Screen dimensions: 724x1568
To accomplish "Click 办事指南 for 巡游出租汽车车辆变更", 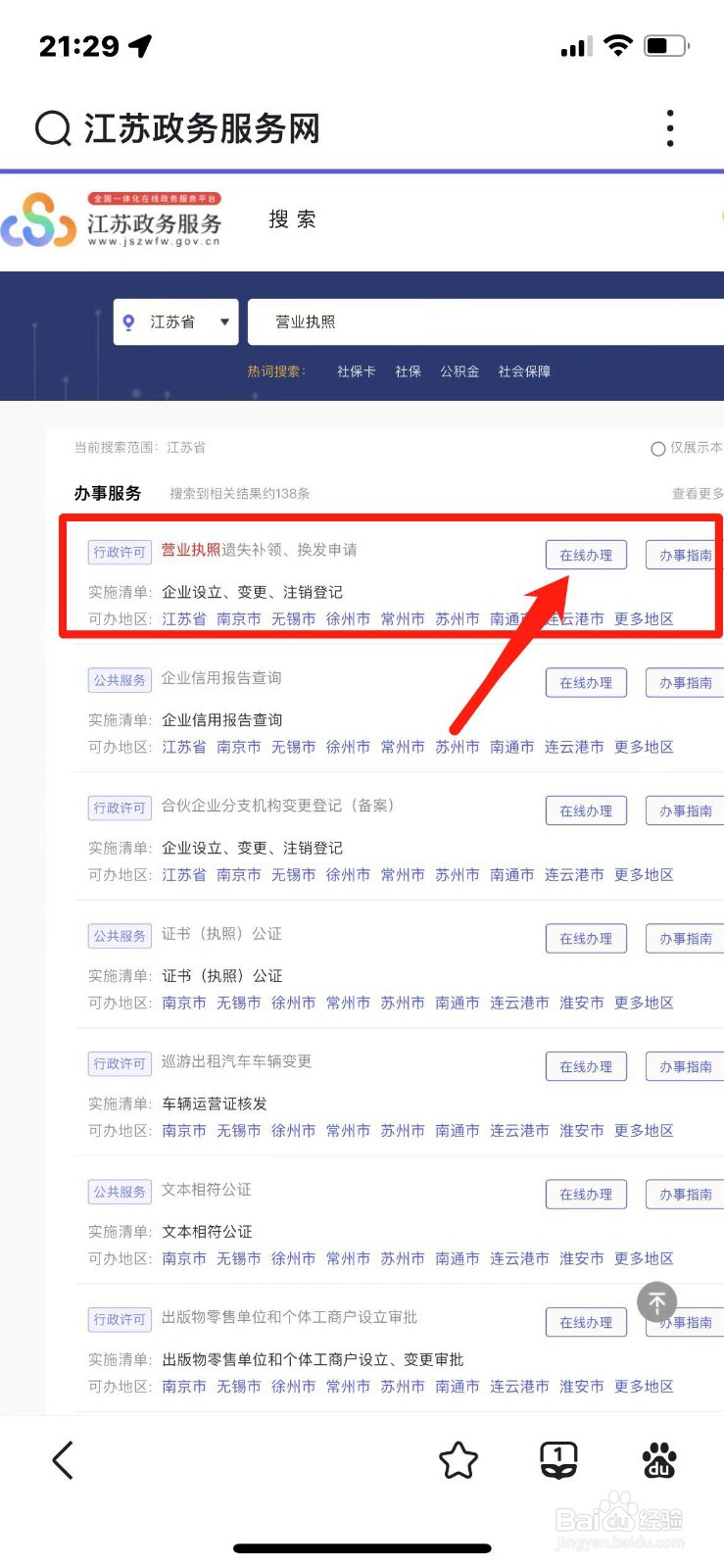I will pyautogui.click(x=685, y=1067).
